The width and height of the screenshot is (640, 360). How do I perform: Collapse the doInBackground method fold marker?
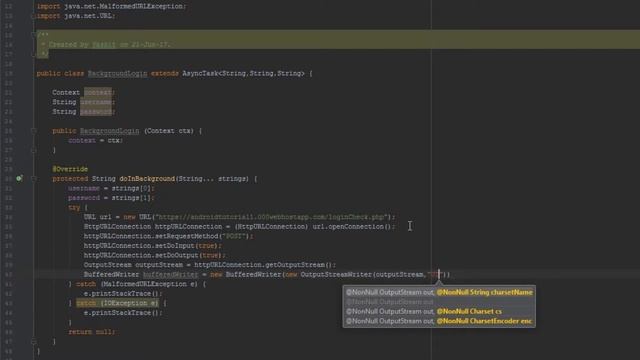click(34, 179)
